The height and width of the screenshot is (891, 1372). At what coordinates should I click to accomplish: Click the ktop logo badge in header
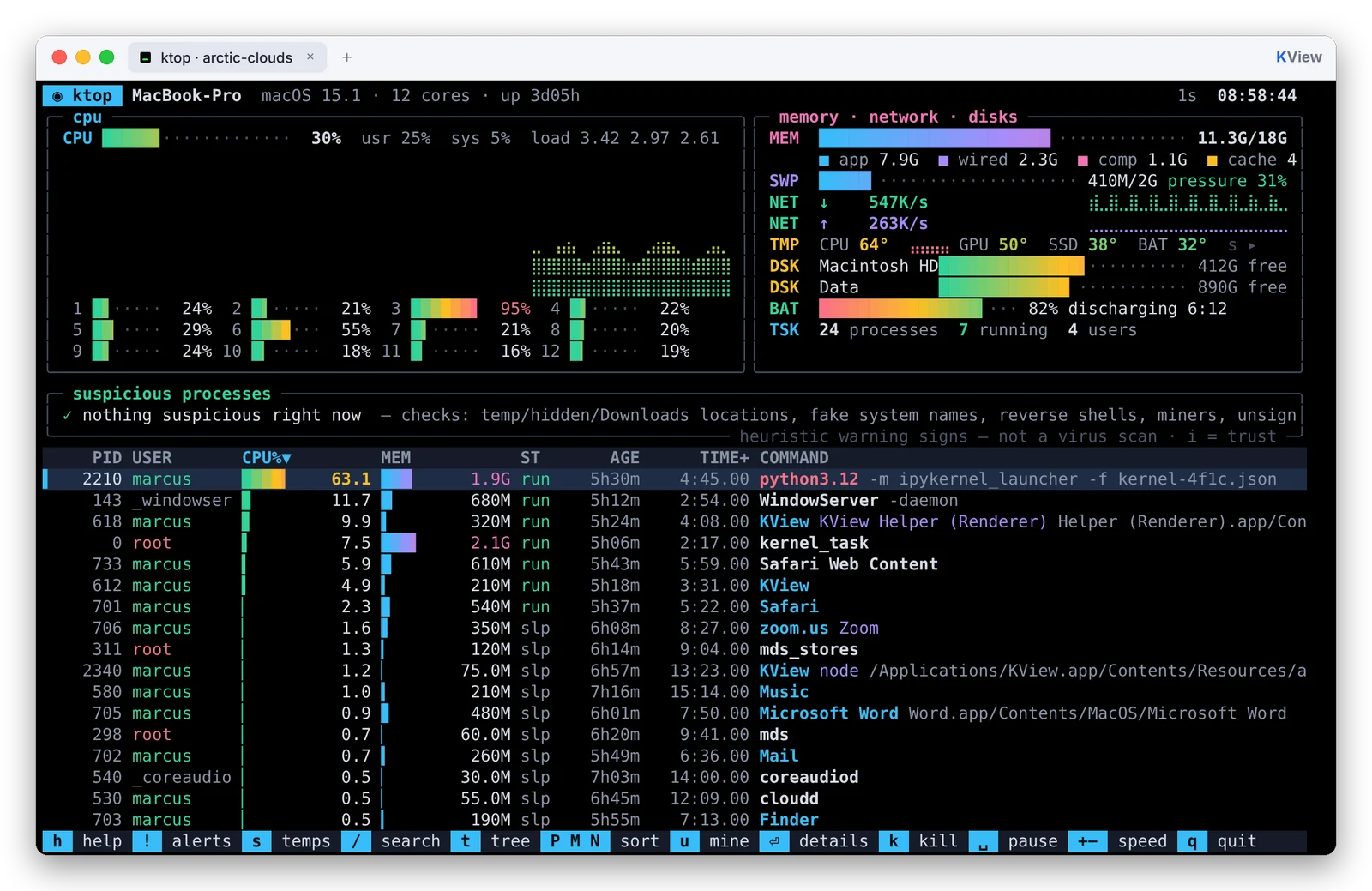coord(82,95)
